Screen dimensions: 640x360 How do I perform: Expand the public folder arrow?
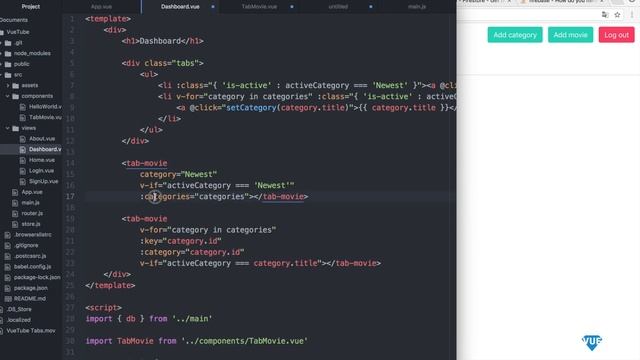[x=1, y=64]
